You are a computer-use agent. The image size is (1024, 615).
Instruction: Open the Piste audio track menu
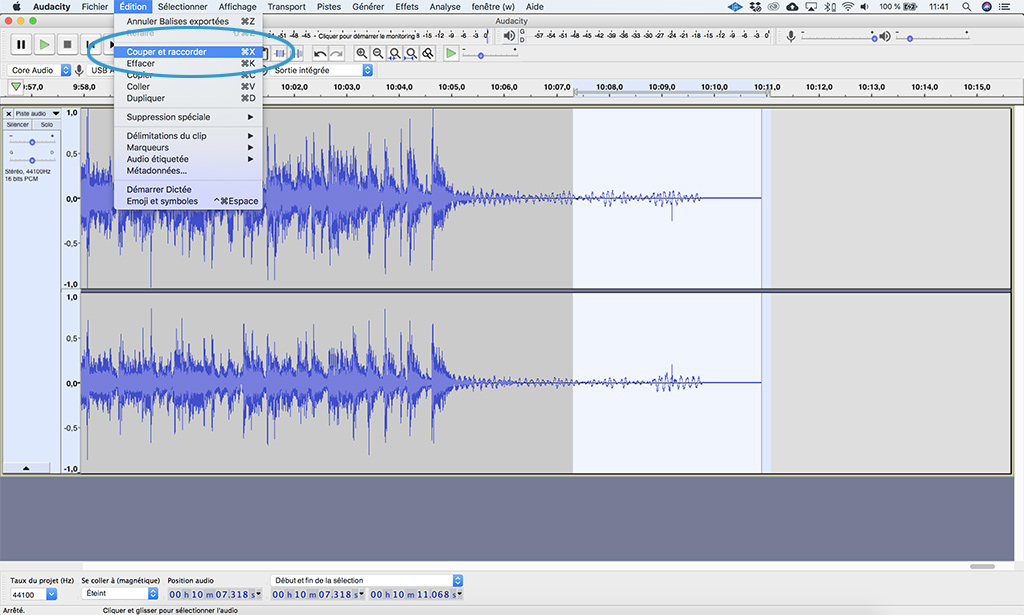click(x=37, y=114)
